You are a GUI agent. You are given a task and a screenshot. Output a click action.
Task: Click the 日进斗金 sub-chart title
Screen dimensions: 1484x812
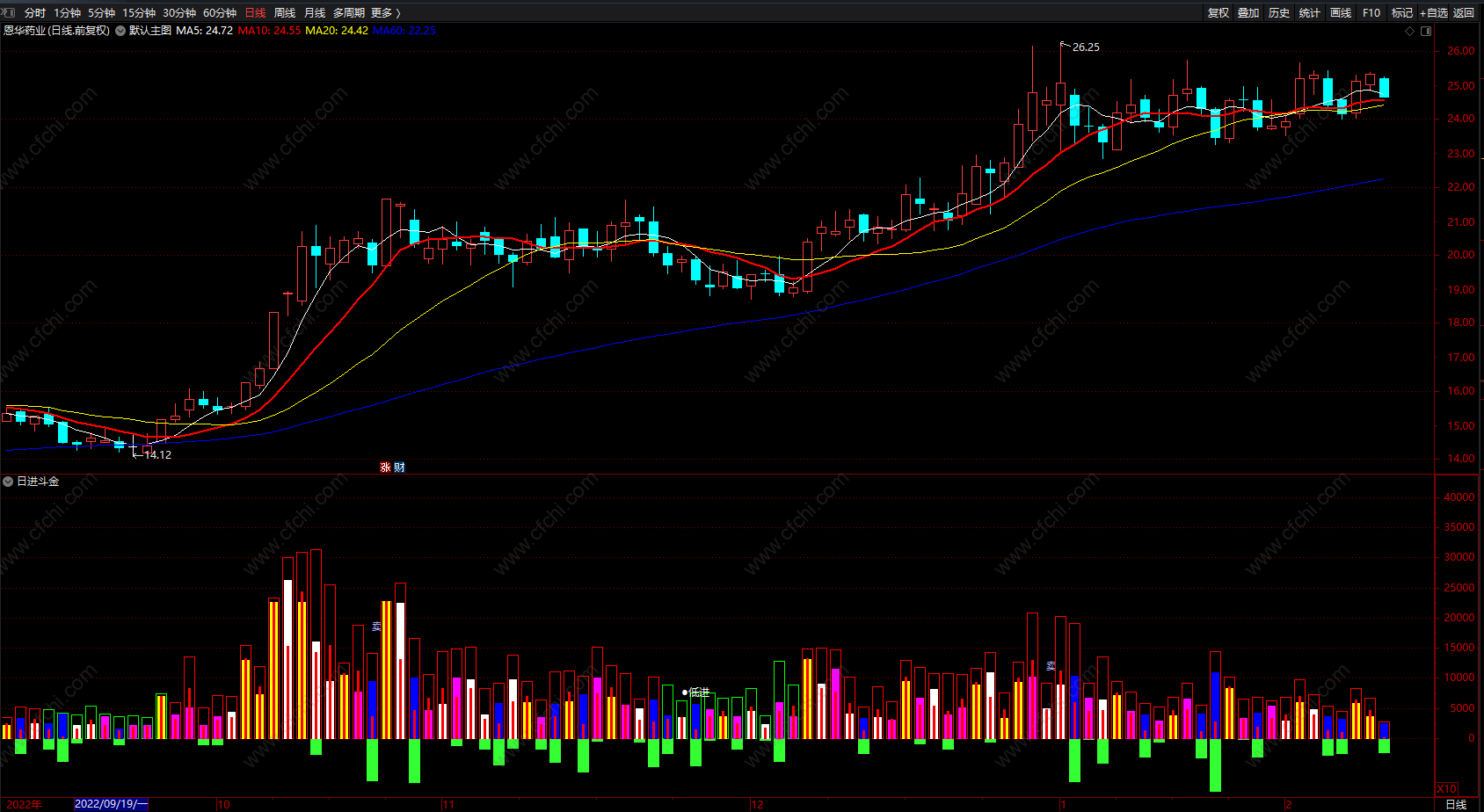point(38,482)
